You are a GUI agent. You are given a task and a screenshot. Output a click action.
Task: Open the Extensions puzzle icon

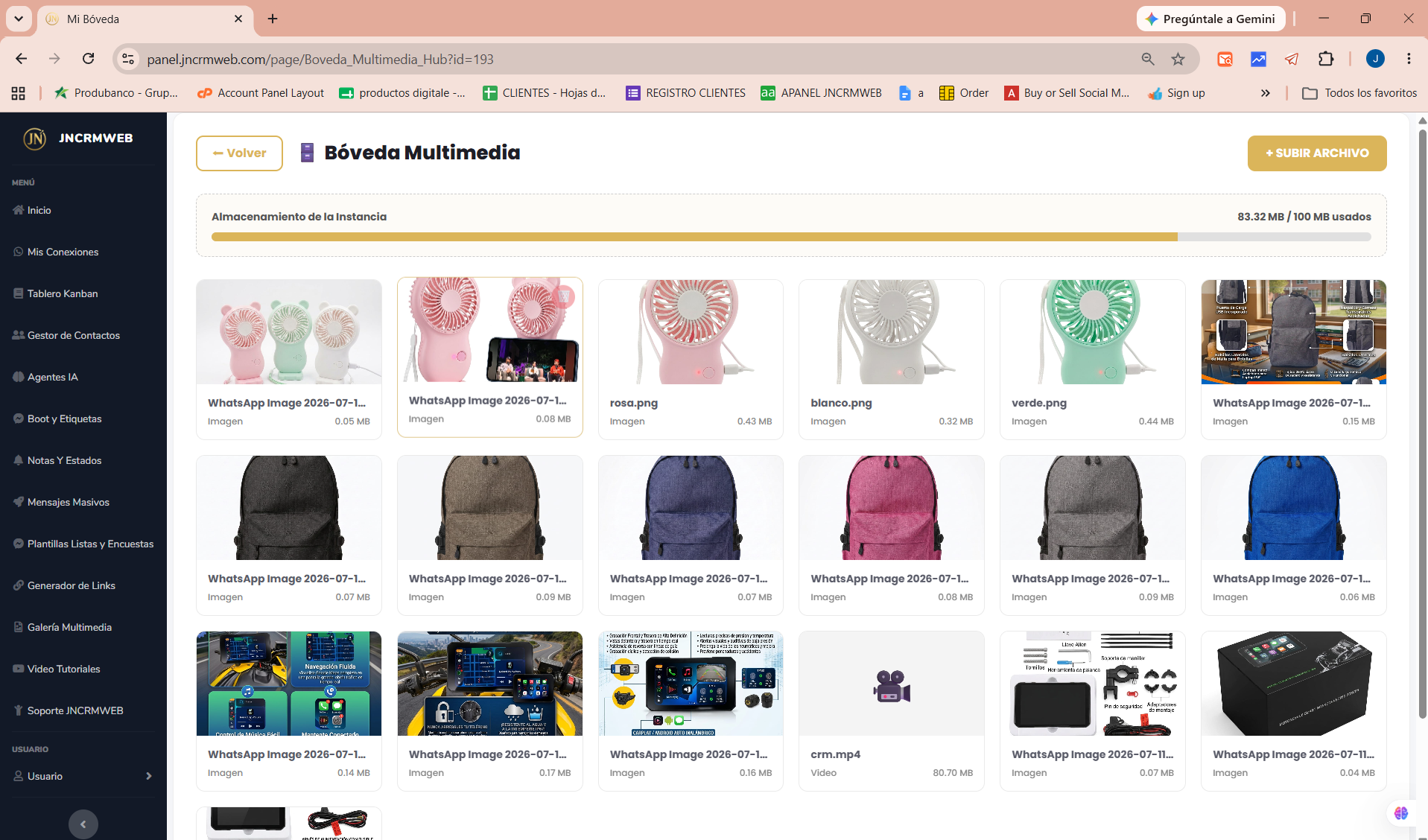[x=1326, y=59]
